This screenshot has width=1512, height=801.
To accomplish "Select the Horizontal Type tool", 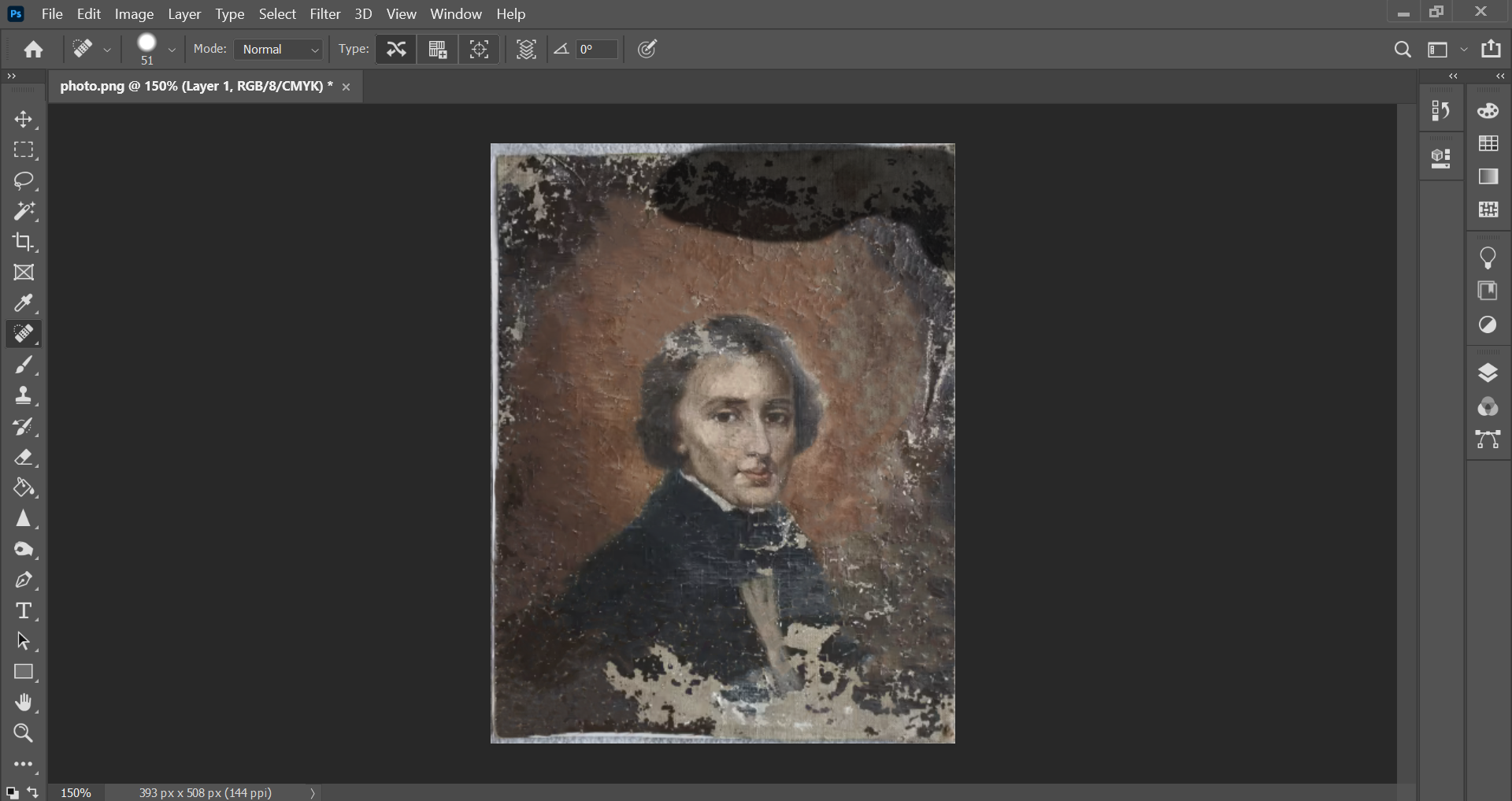I will pyautogui.click(x=24, y=611).
